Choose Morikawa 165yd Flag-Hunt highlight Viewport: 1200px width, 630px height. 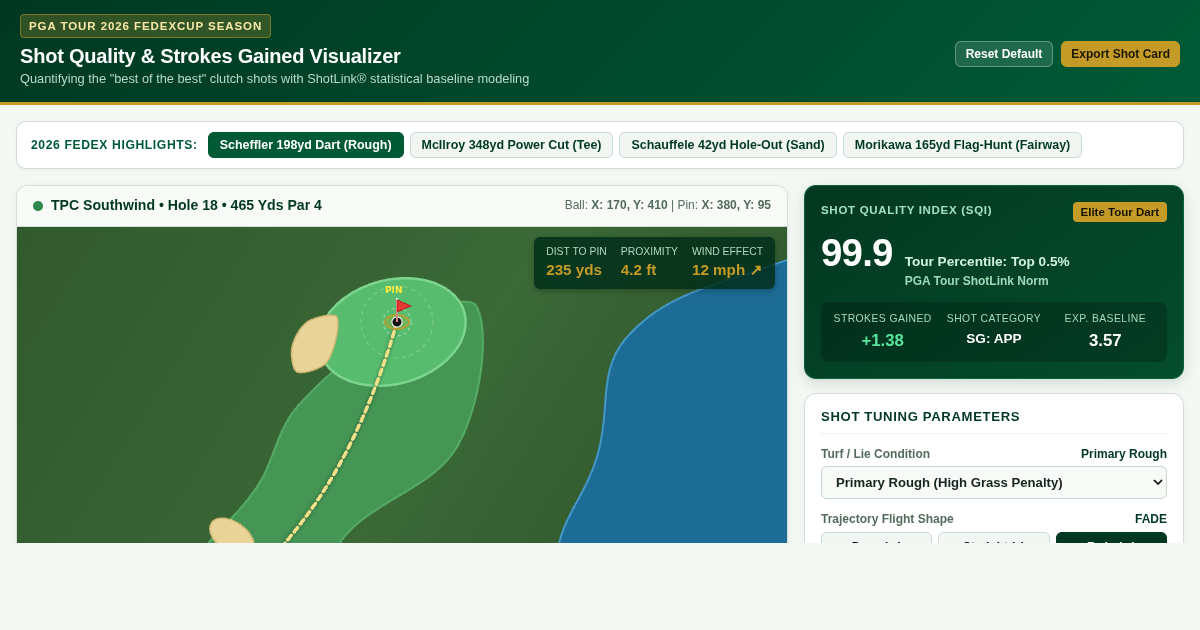962,145
